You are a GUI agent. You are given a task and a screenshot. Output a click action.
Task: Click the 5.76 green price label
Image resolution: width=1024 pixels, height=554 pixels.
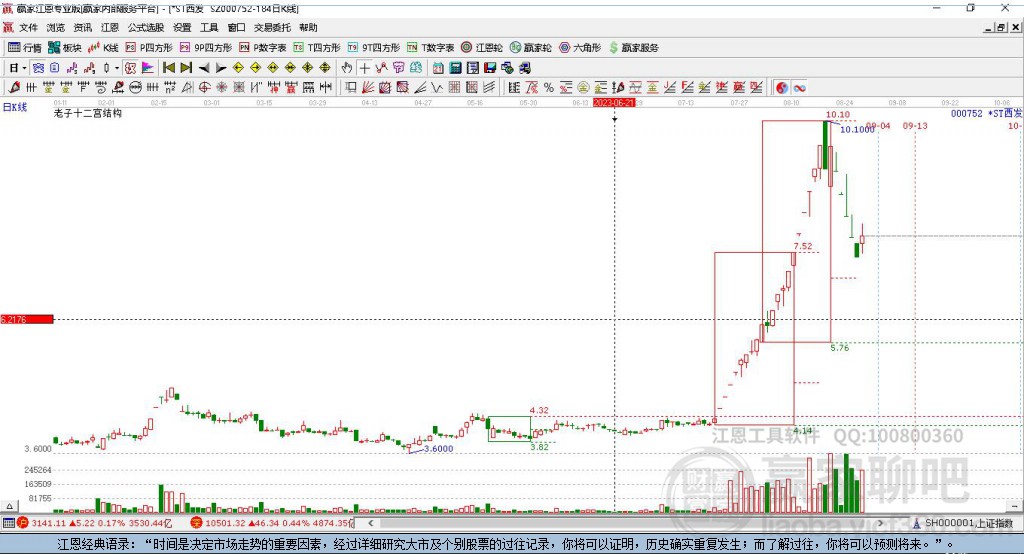coord(840,348)
